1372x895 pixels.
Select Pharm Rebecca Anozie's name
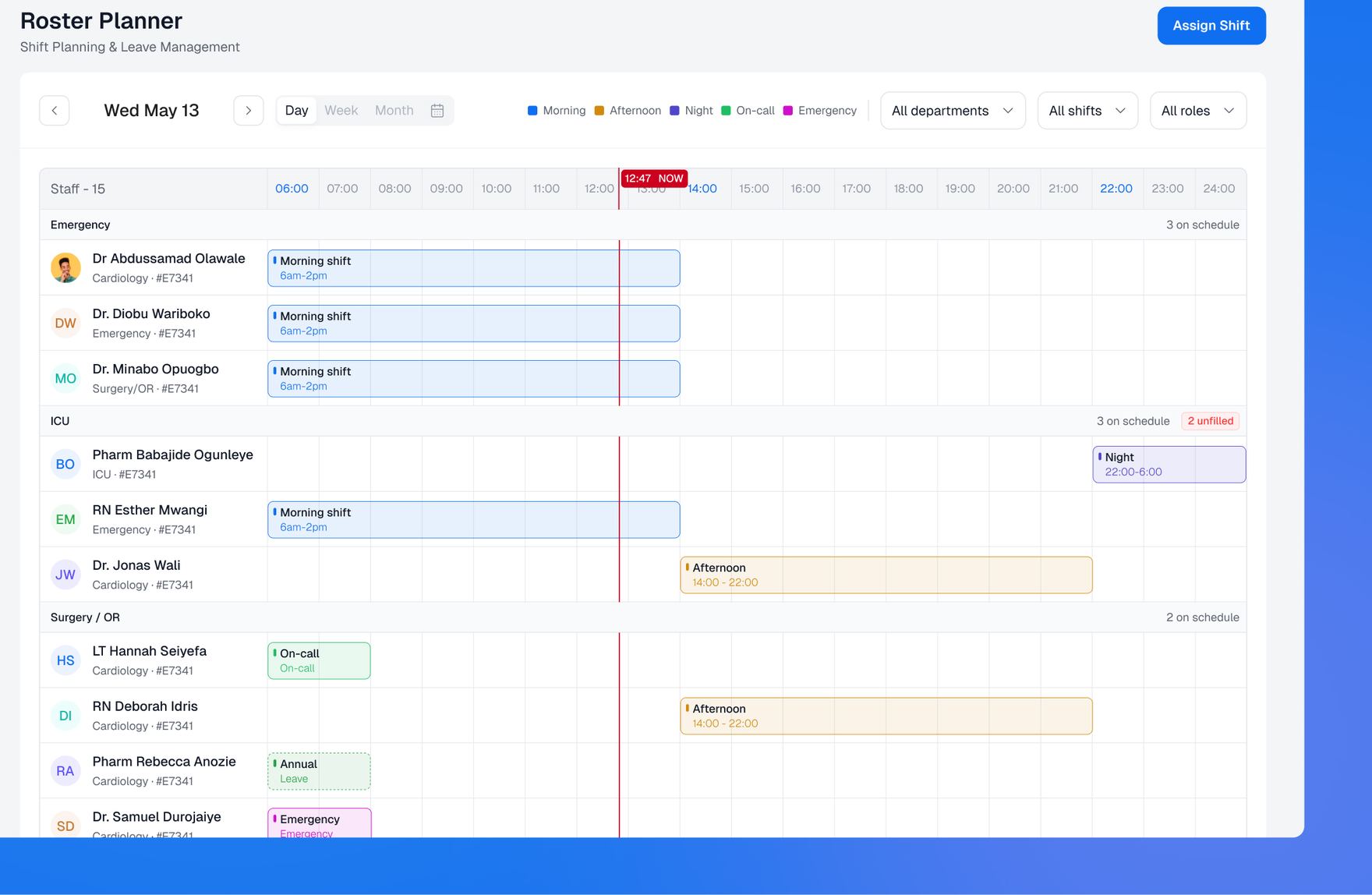coord(164,762)
